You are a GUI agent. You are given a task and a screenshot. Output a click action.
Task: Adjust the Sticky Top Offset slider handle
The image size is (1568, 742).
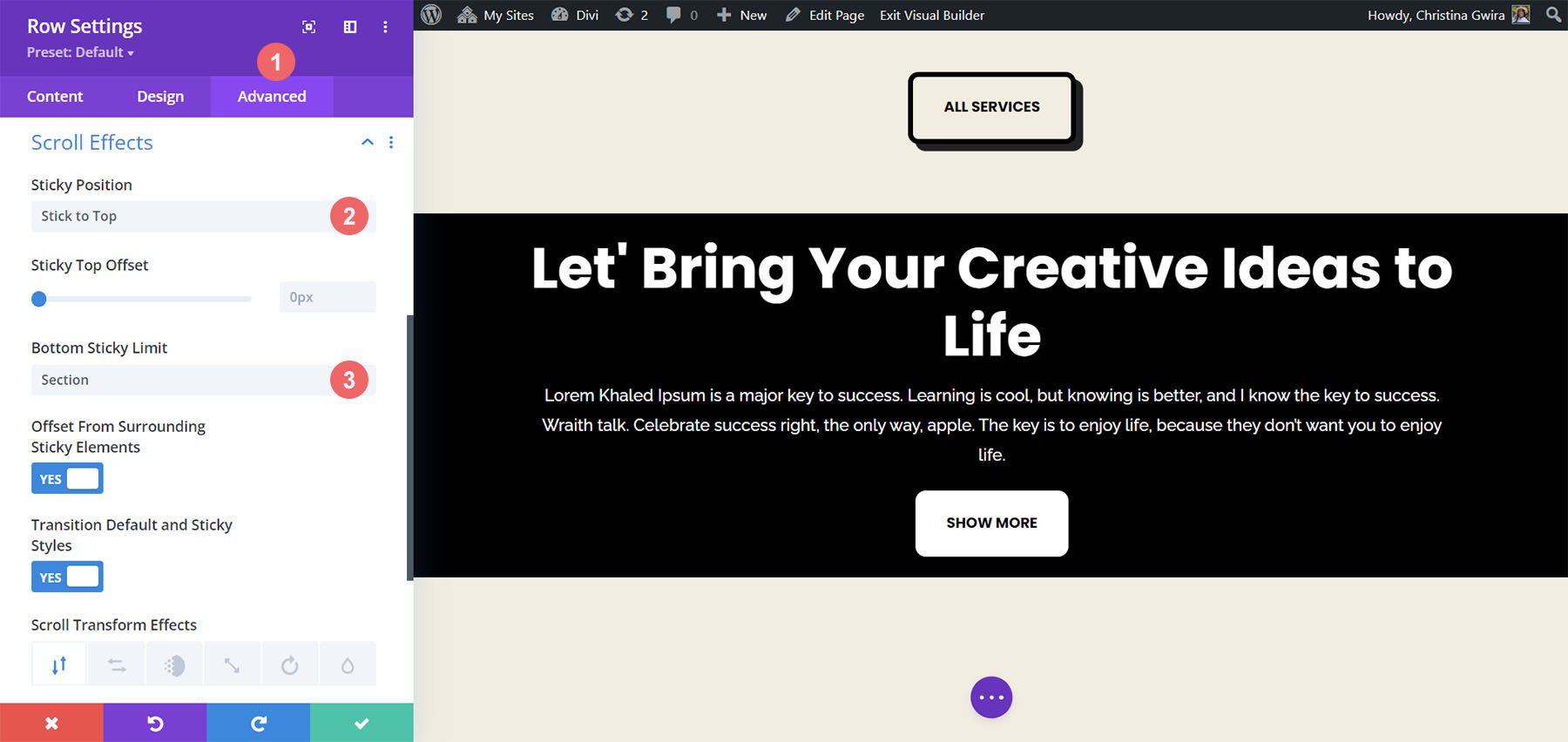click(38, 299)
